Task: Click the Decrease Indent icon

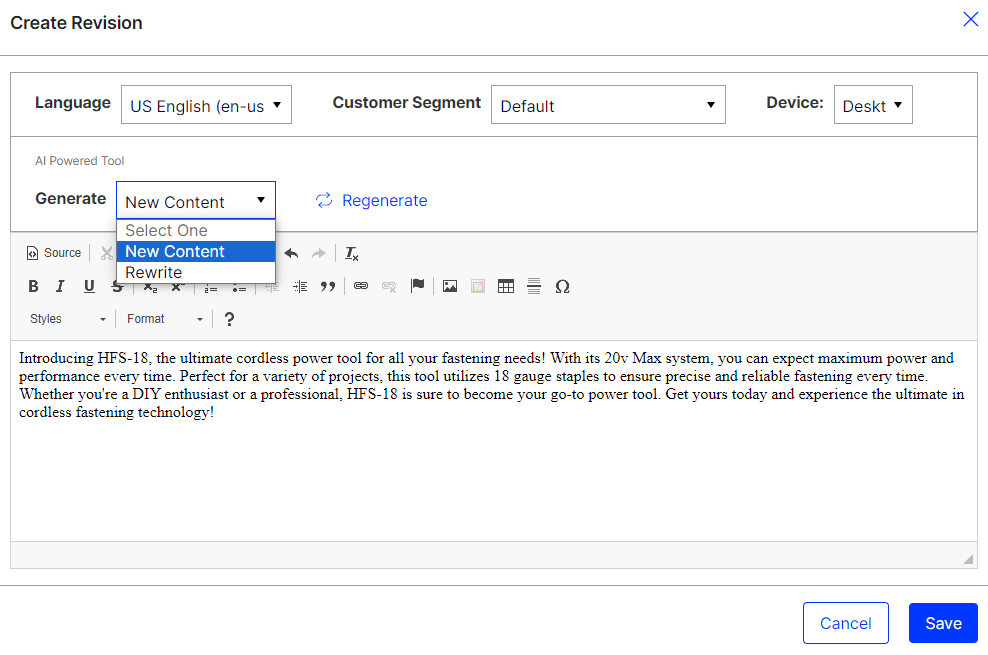Action: coord(272,287)
